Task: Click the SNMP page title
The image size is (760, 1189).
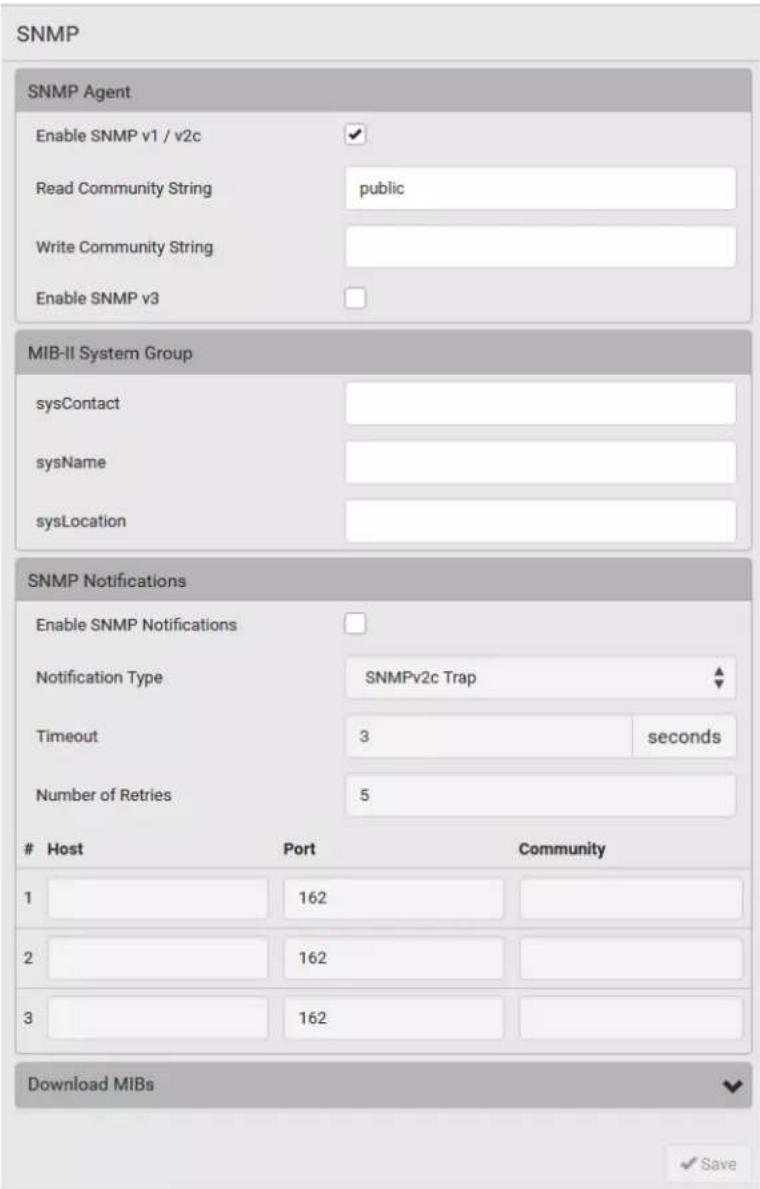Action: coord(48,34)
